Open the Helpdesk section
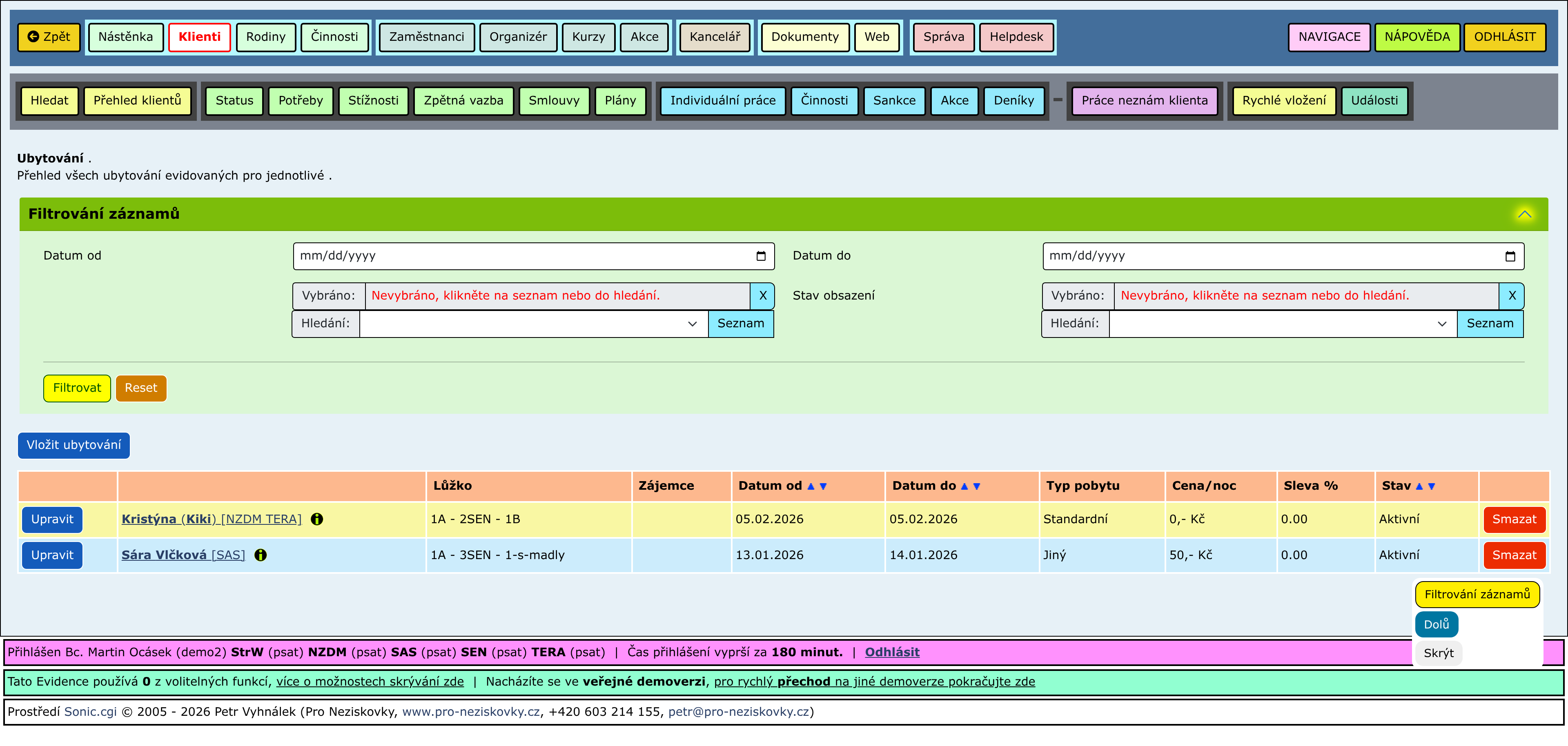The width and height of the screenshot is (1568, 746). [x=1016, y=37]
